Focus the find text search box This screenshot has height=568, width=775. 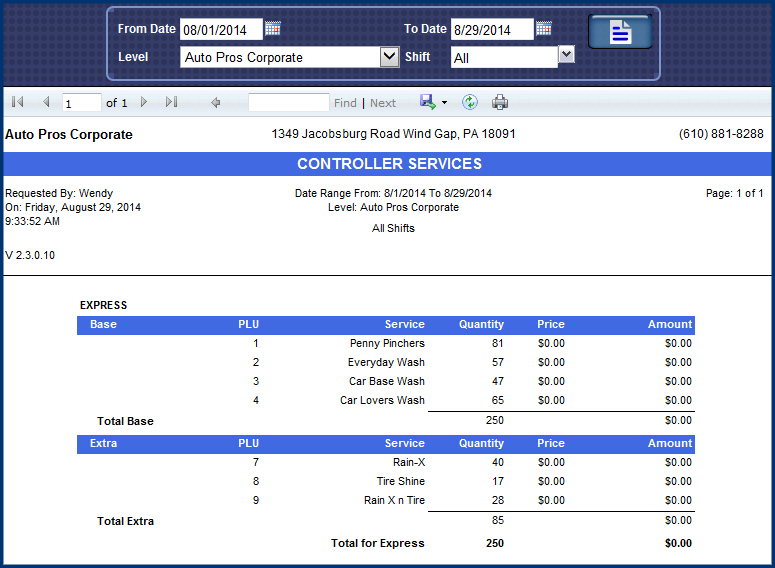point(288,103)
